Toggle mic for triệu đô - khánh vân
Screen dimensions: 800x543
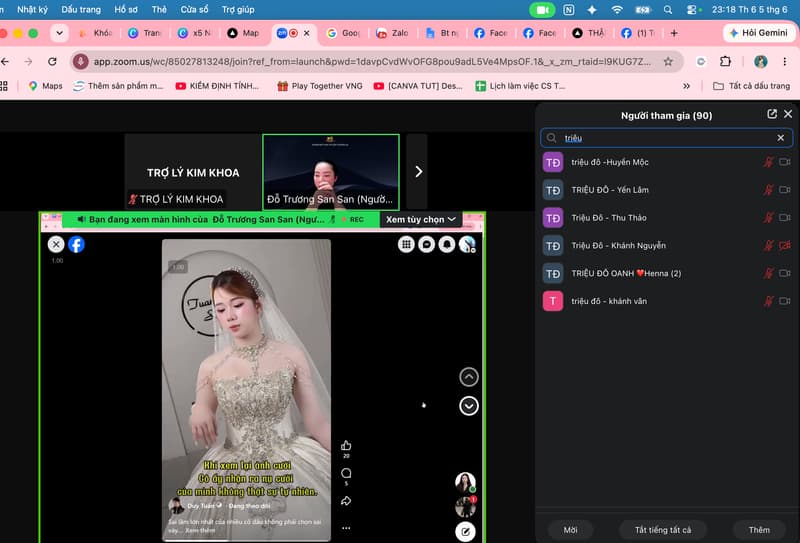[768, 301]
